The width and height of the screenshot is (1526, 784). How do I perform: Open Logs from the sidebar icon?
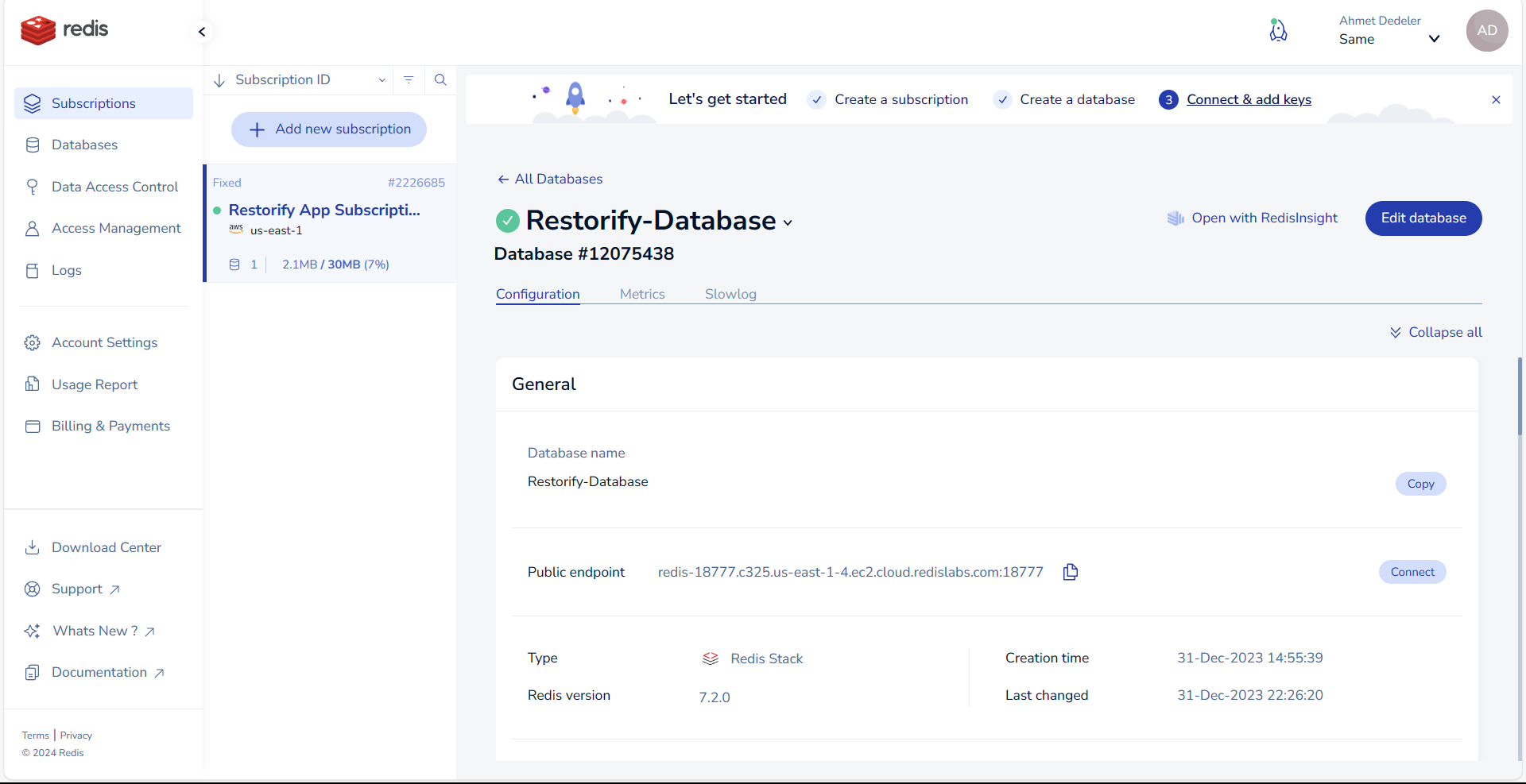click(33, 270)
